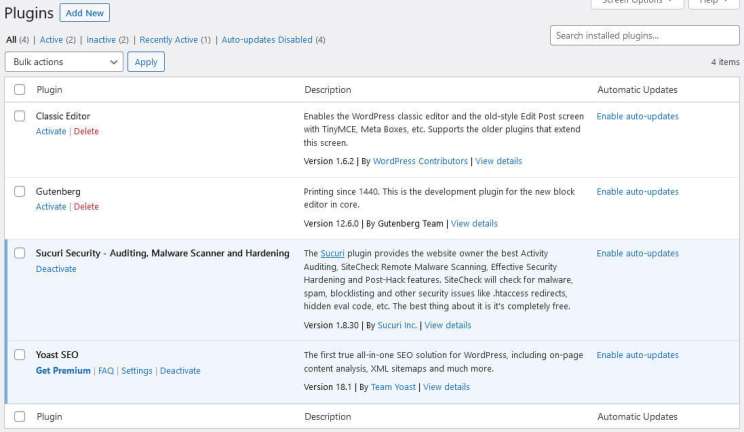Click 'Version 1.6.2' text

click(x=329, y=161)
